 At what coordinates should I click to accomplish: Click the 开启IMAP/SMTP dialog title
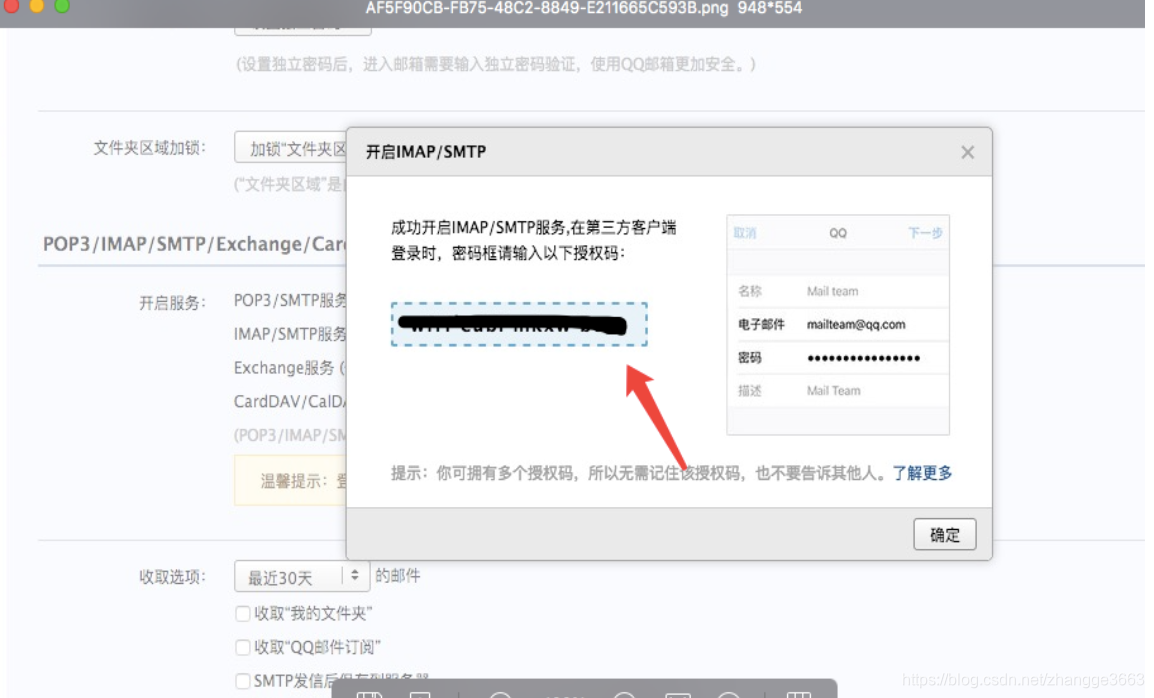click(426, 152)
